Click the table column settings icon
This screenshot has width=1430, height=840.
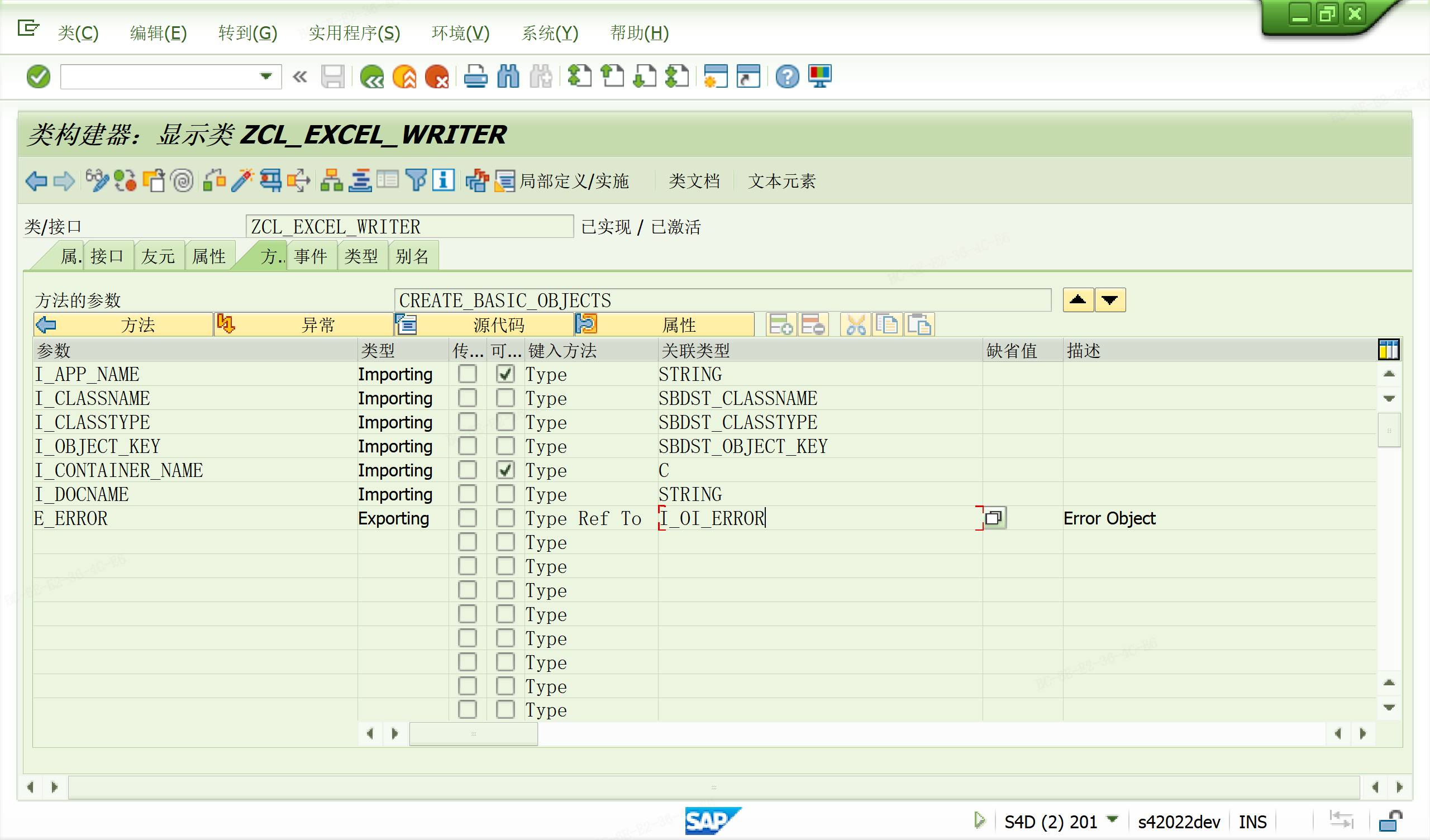point(1389,350)
